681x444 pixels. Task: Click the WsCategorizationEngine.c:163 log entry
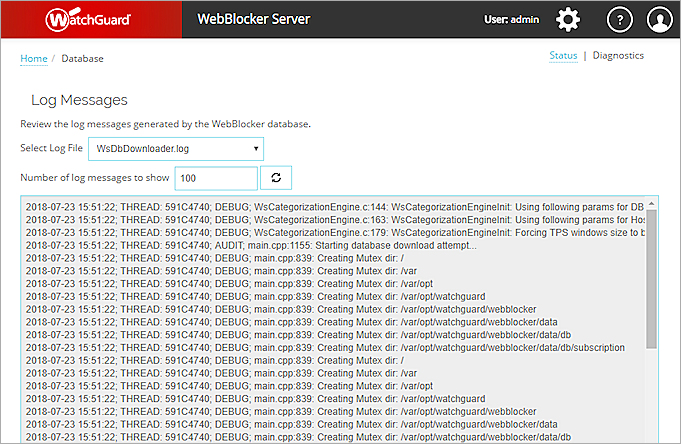[330, 219]
